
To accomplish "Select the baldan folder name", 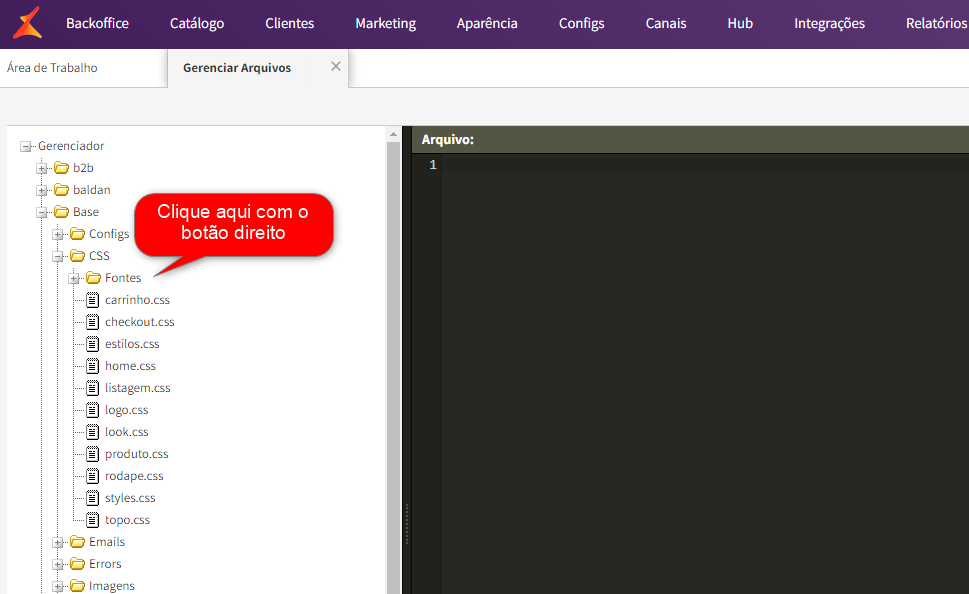I will click(91, 190).
